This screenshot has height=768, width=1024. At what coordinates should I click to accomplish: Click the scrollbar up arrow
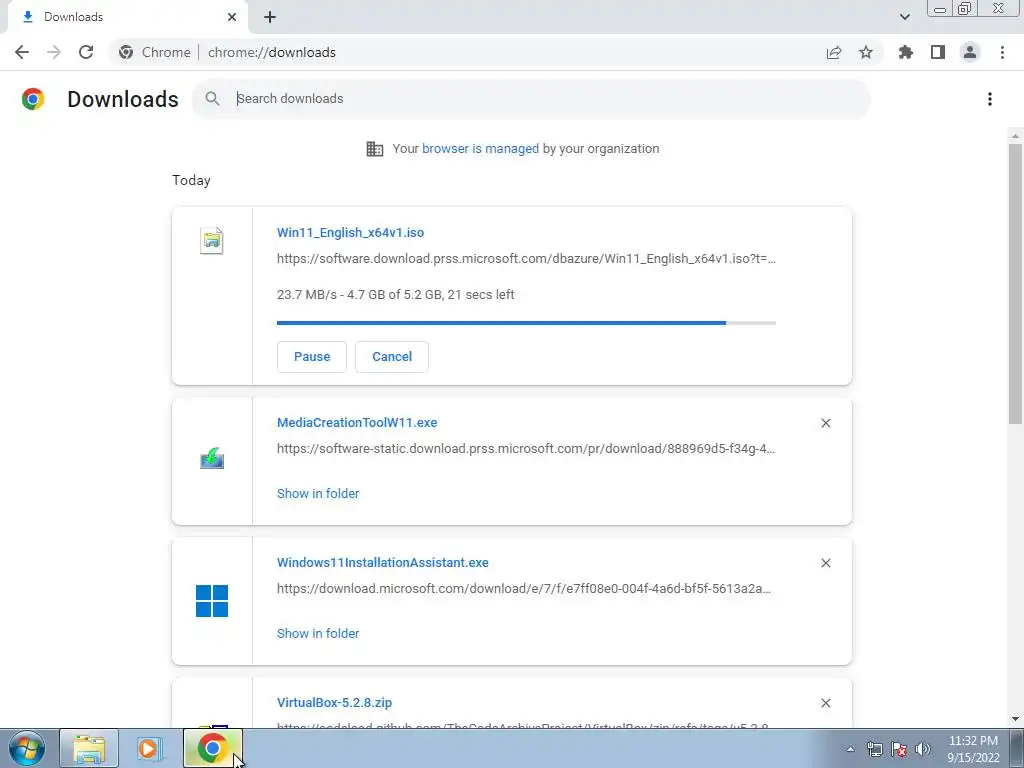tap(1015, 136)
